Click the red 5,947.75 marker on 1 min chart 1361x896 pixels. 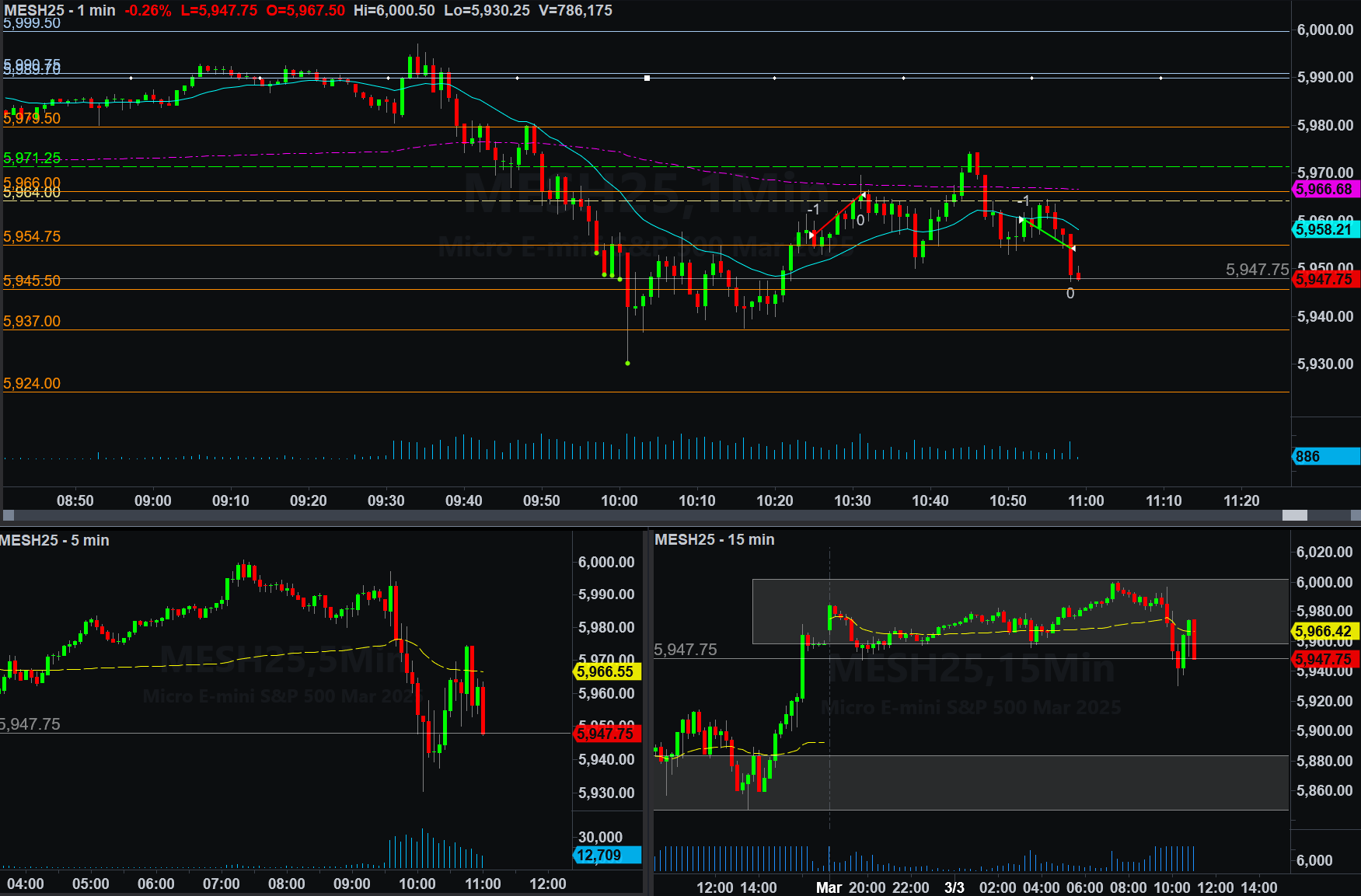click(1326, 279)
